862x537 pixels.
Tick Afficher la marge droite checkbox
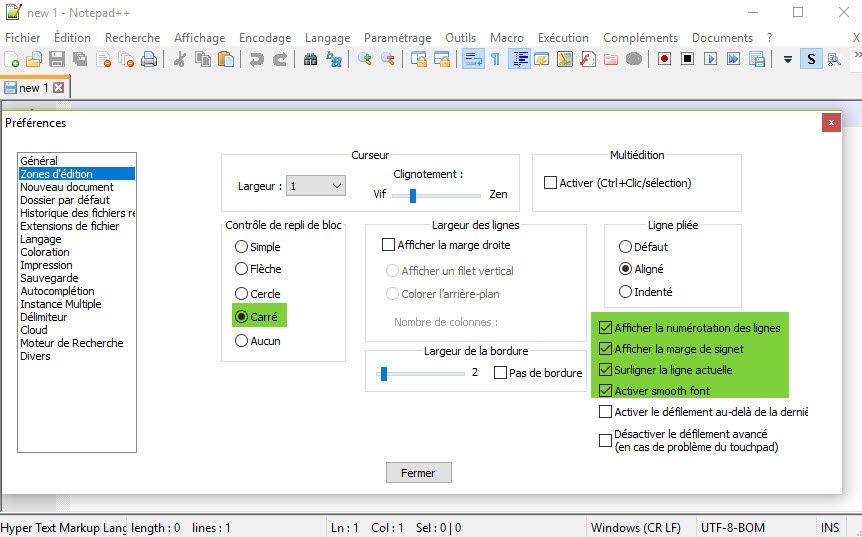(x=388, y=245)
